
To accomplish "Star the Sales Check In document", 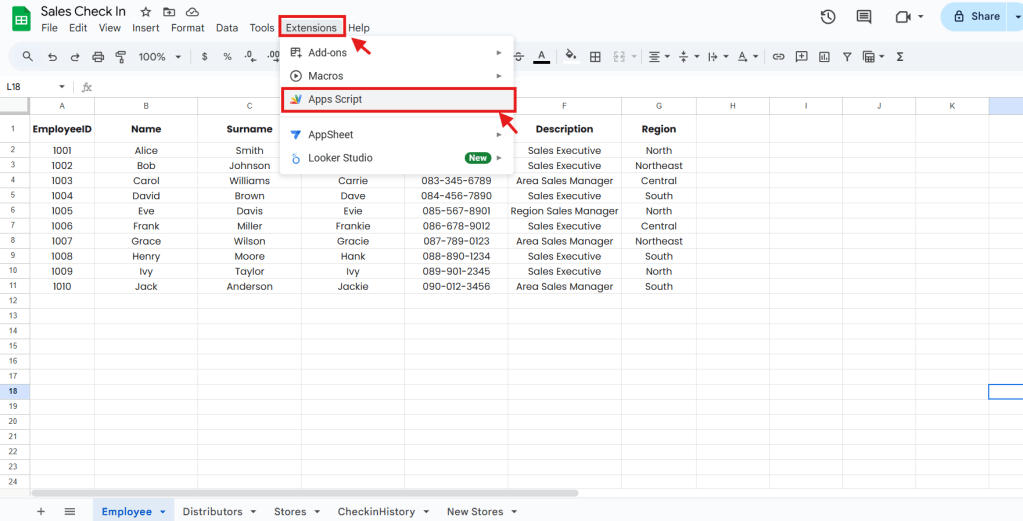I will click(x=146, y=12).
